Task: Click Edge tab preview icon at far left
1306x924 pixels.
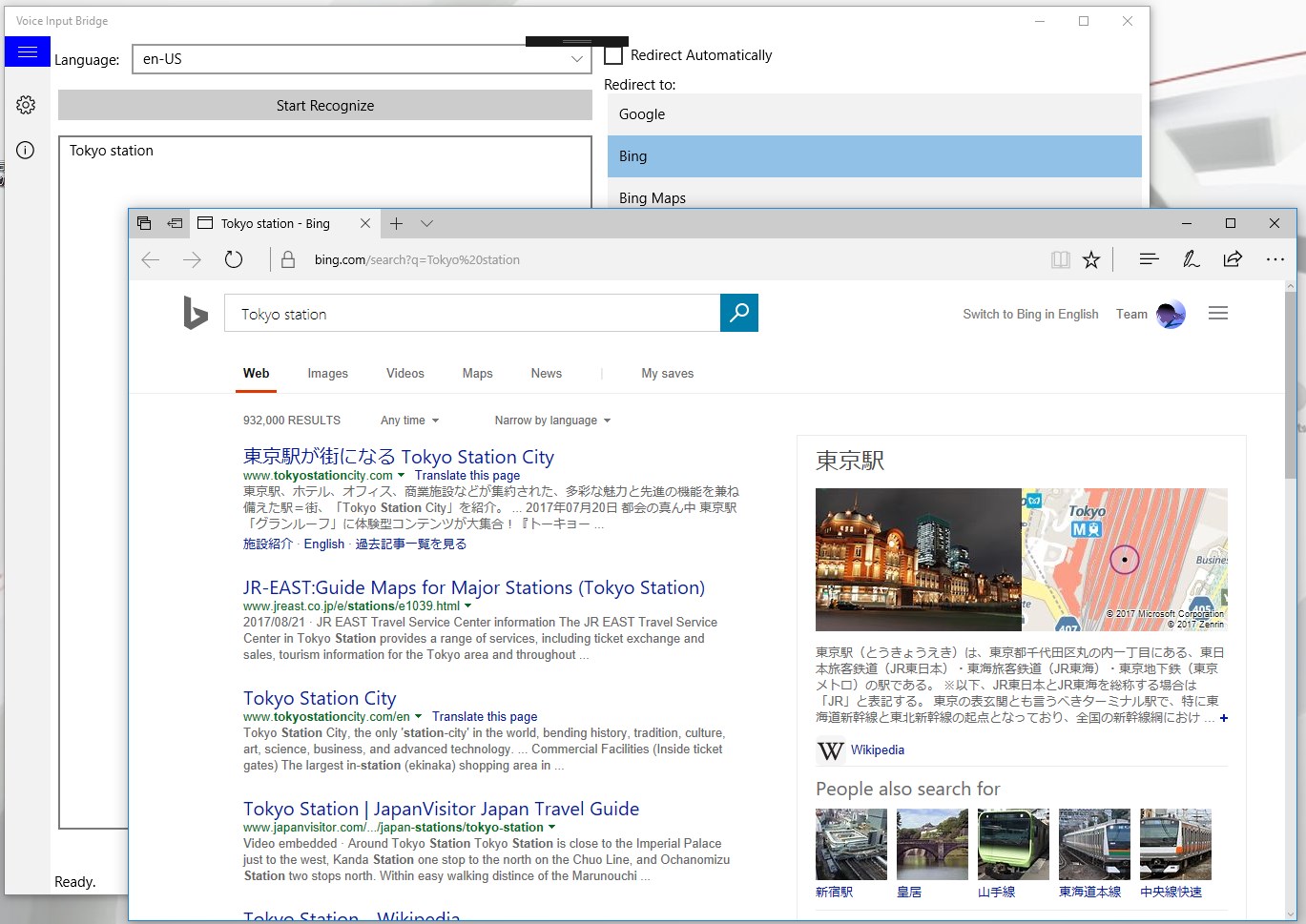Action: (144, 223)
